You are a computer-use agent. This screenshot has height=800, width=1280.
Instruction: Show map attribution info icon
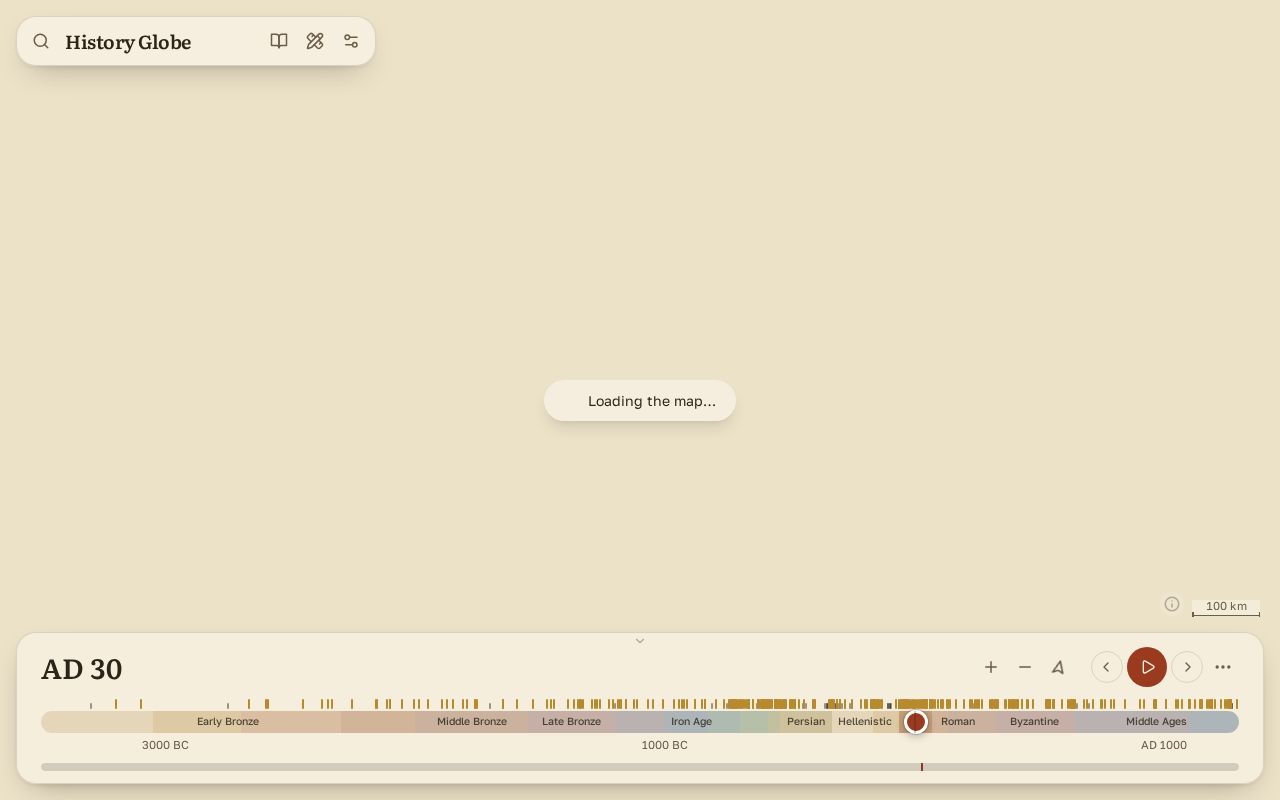click(1172, 604)
